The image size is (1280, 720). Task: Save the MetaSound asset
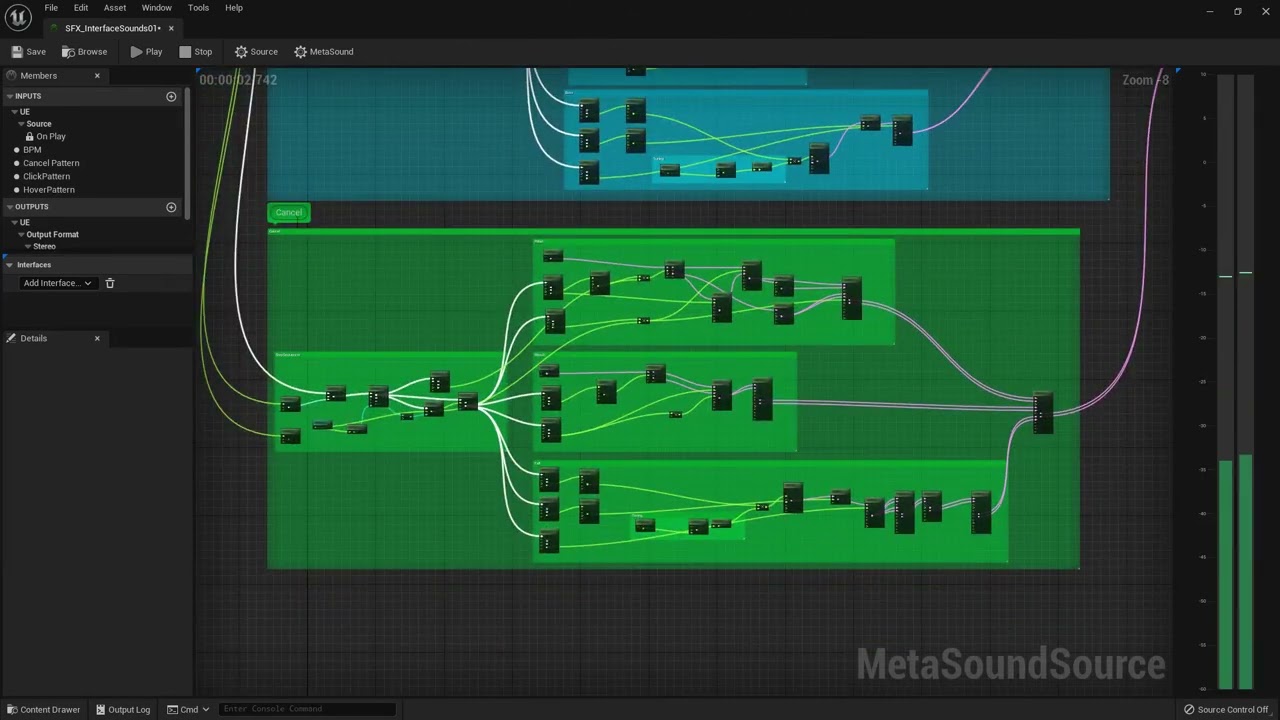28,52
